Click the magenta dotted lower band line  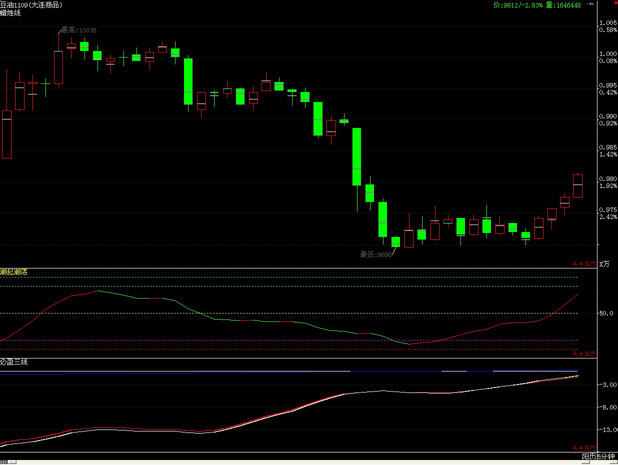(x=300, y=340)
